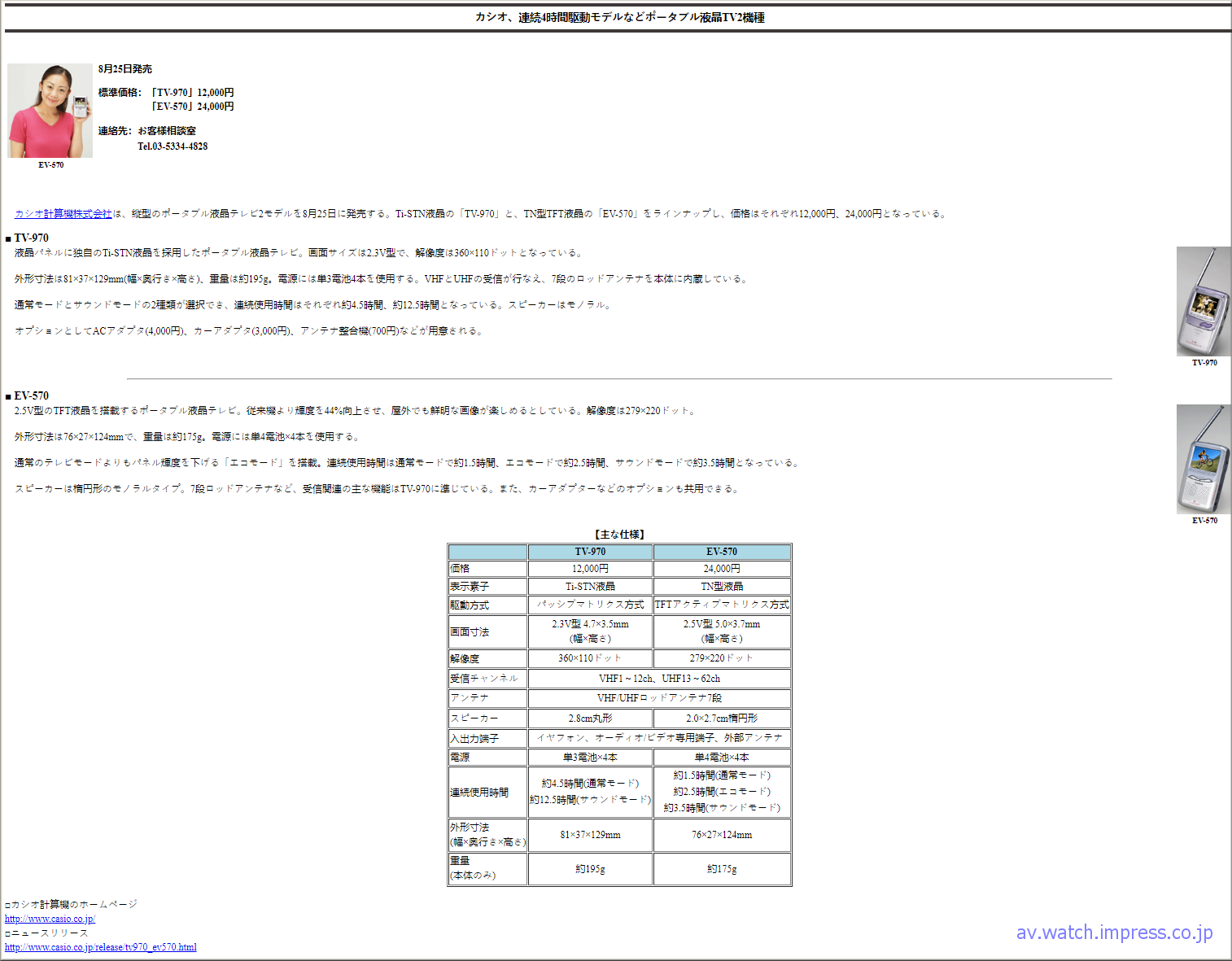Click the 2.0×2.7cm楕円形 speaker cell
Image resolution: width=1232 pixels, height=961 pixels.
(x=722, y=719)
